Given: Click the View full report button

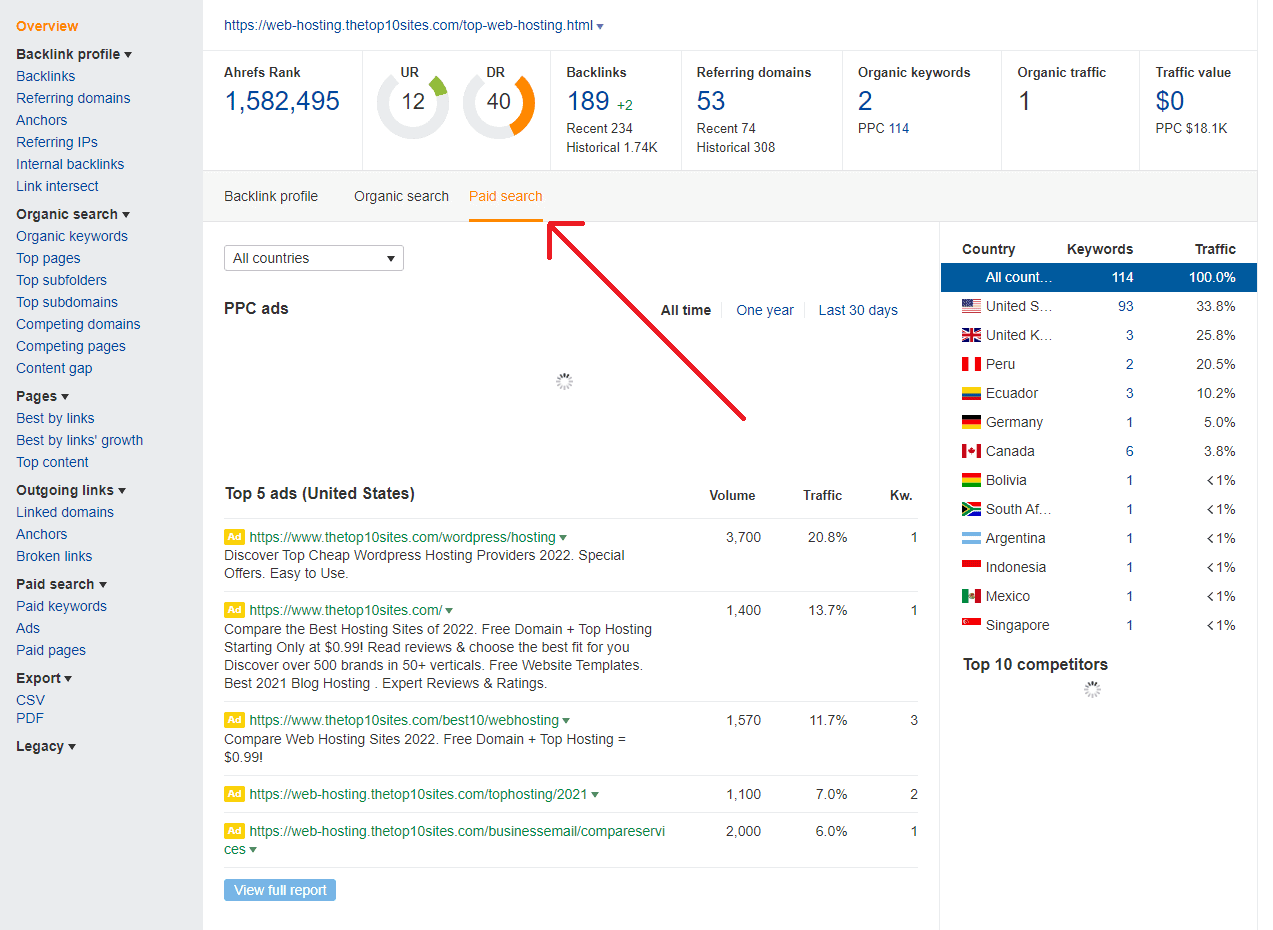Looking at the screenshot, I should click(x=279, y=889).
